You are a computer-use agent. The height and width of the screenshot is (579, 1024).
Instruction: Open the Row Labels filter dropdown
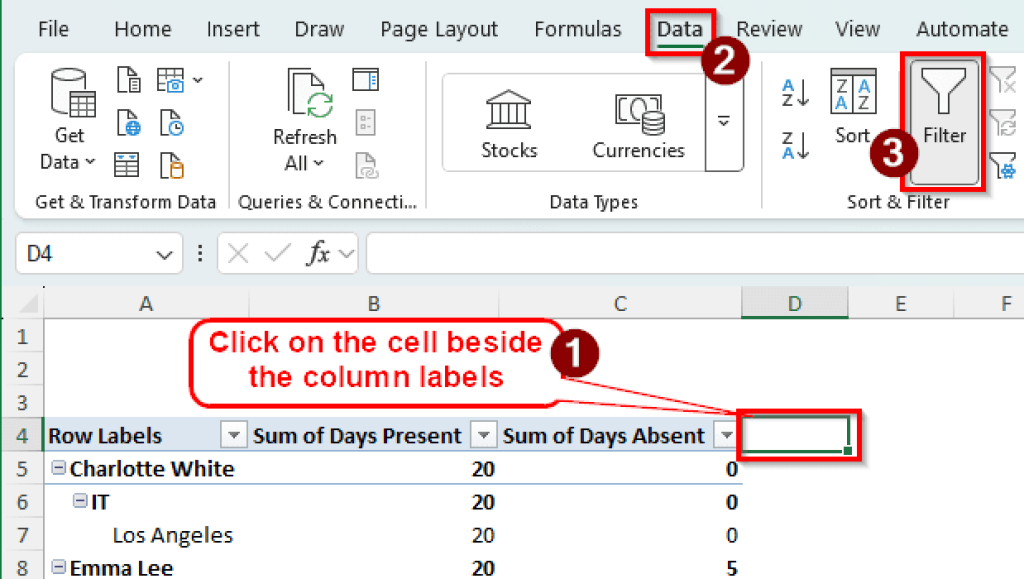tap(233, 435)
